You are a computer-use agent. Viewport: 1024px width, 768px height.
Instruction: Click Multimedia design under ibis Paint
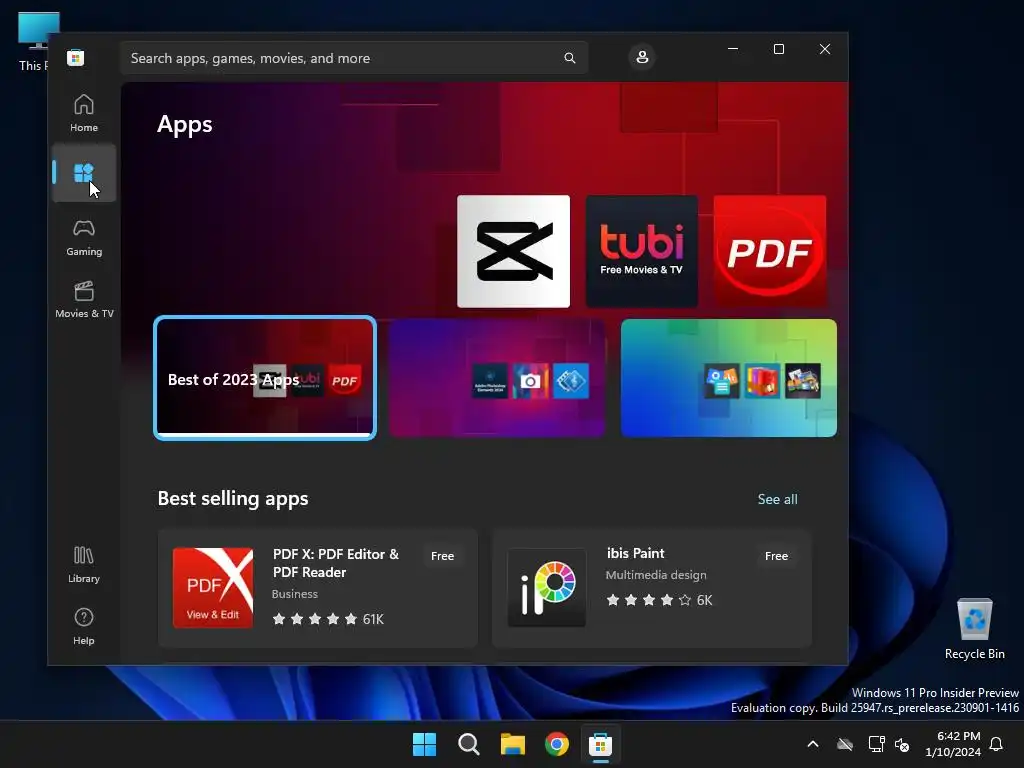[656, 575]
